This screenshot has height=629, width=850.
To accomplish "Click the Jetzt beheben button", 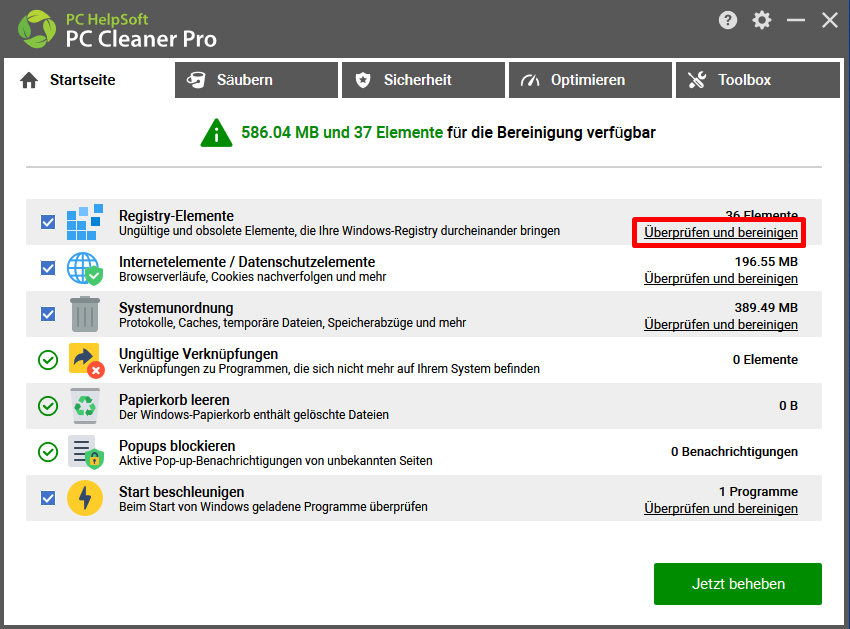I will [738, 584].
